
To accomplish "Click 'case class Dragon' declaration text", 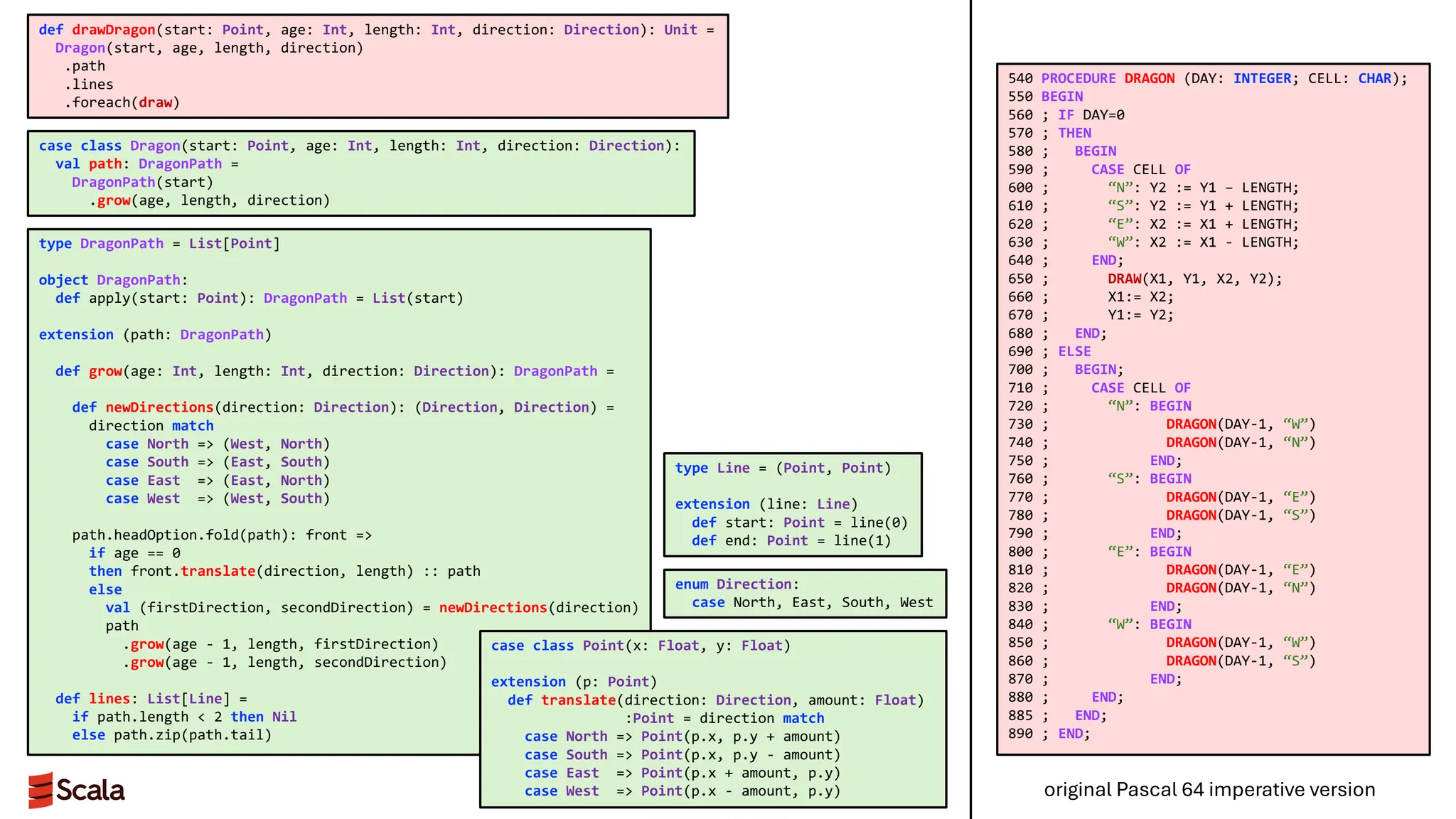I will coord(109,146).
